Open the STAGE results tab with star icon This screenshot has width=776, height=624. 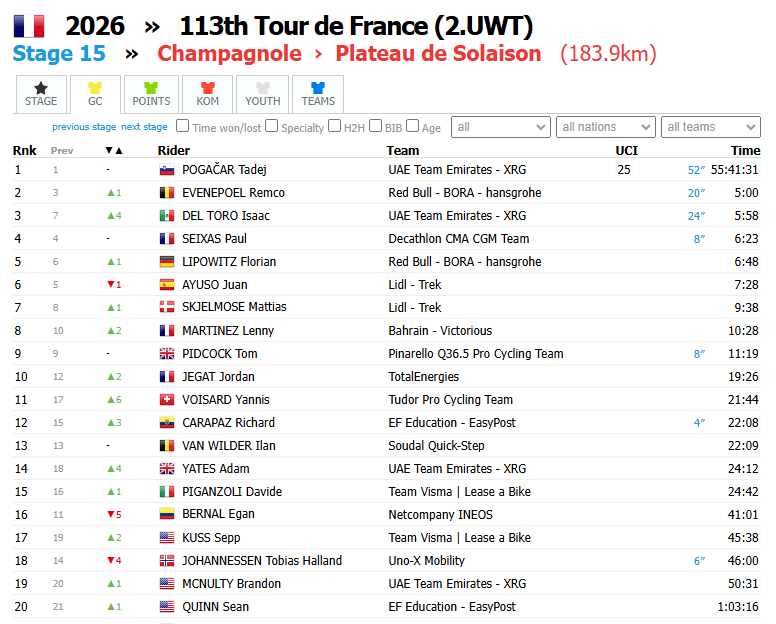41,95
